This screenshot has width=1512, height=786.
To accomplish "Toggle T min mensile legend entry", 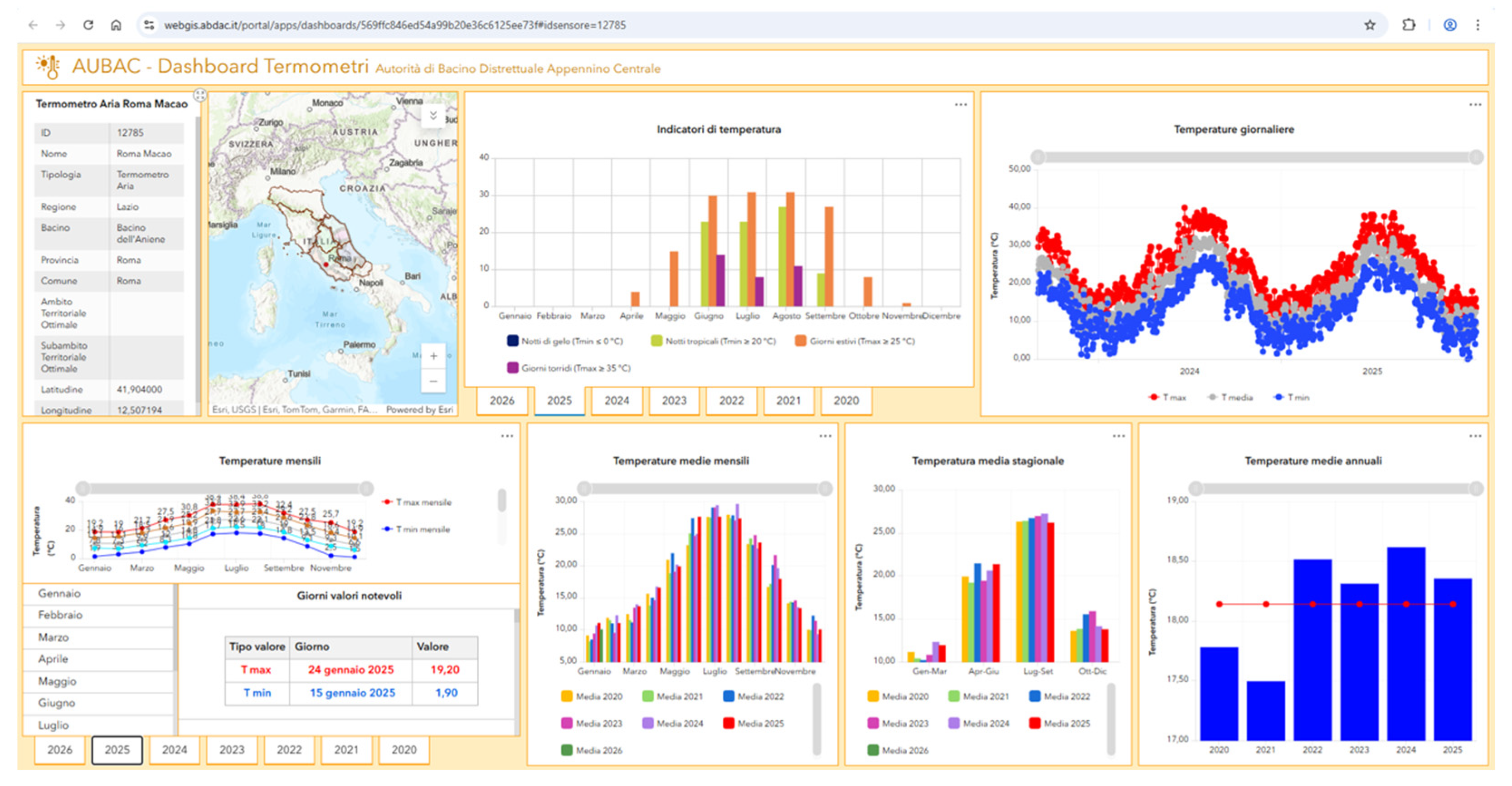I will pos(416,529).
